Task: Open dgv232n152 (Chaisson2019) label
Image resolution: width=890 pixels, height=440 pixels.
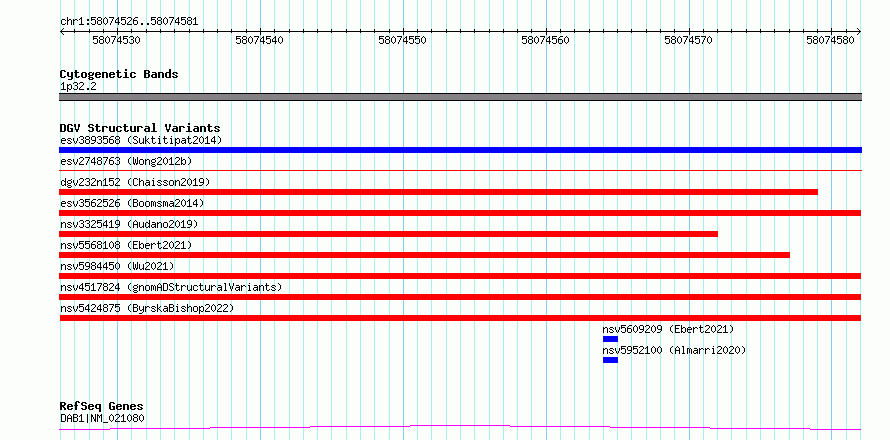Action: click(x=135, y=182)
